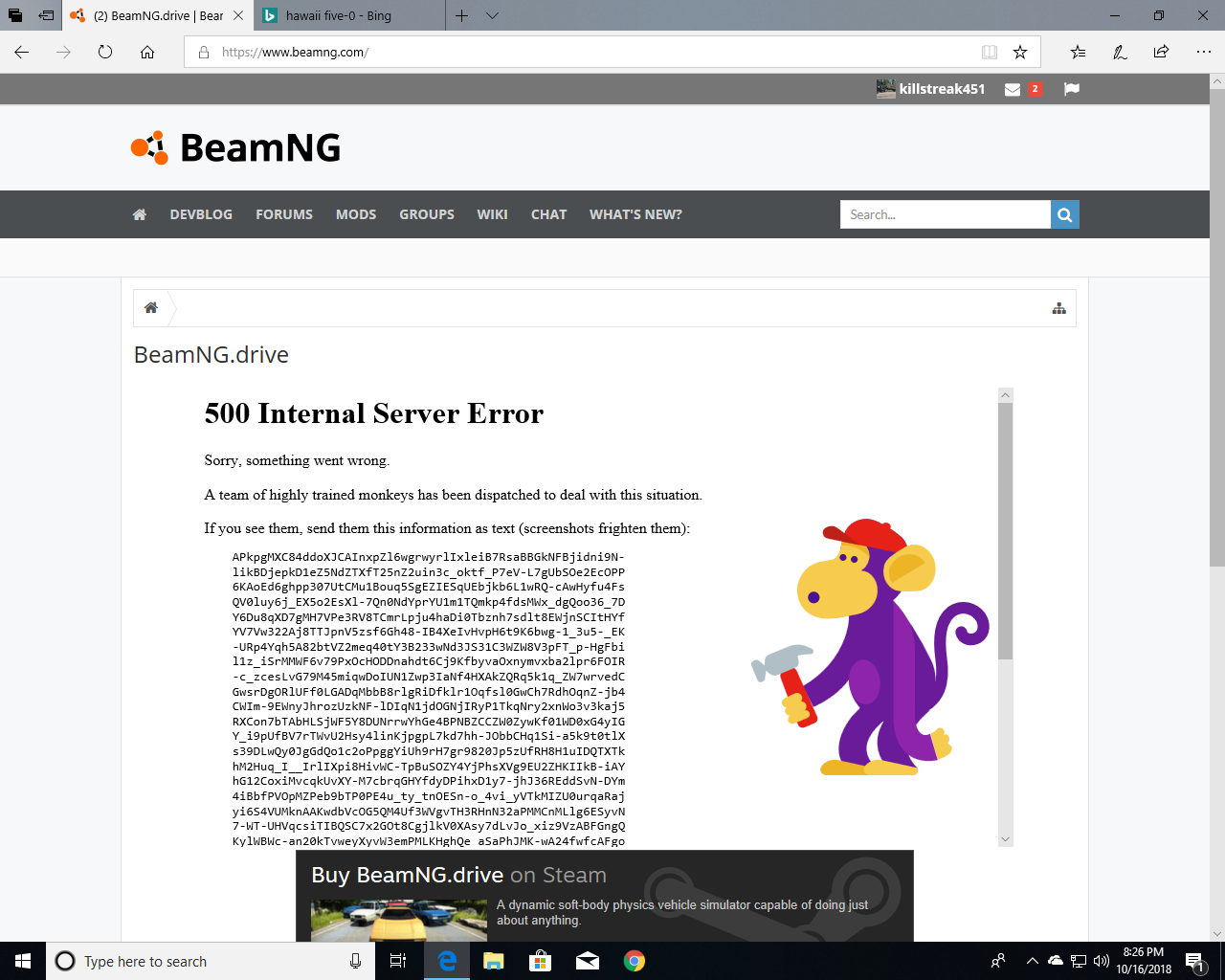Click the browser Forward arrow
The height and width of the screenshot is (980, 1225).
64,52
